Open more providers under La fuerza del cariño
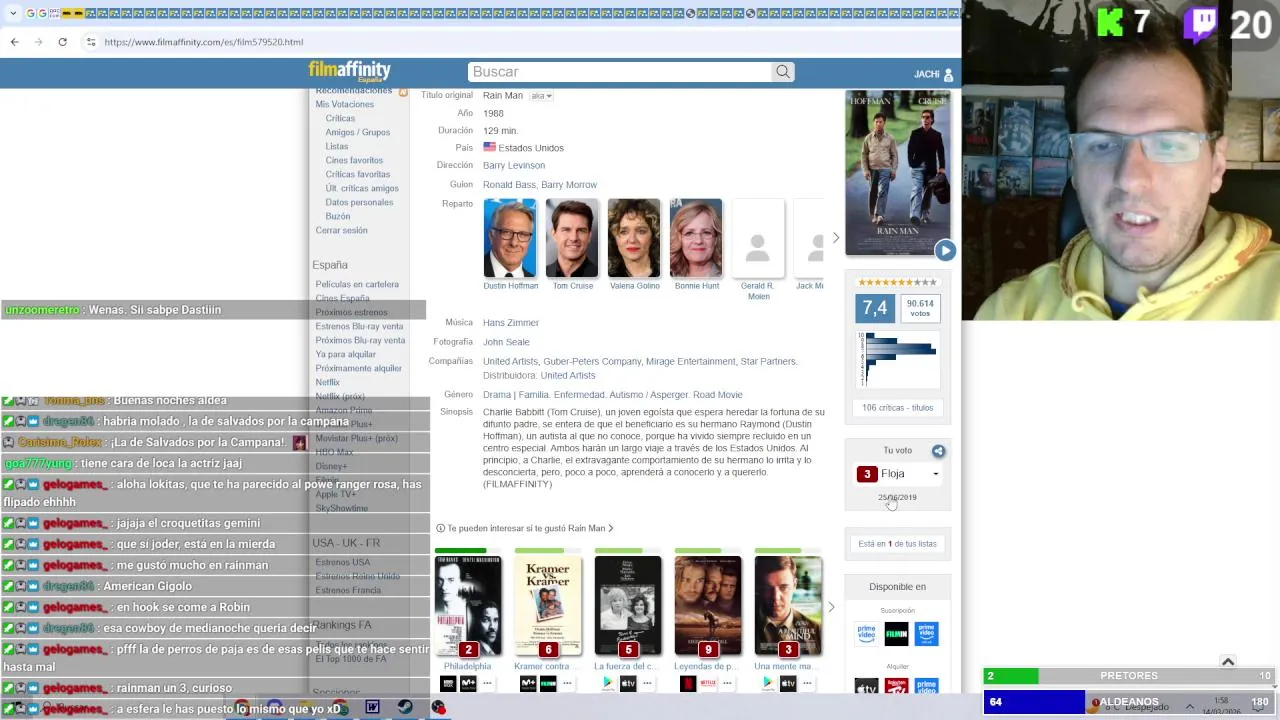1280x720 pixels. 647,683
